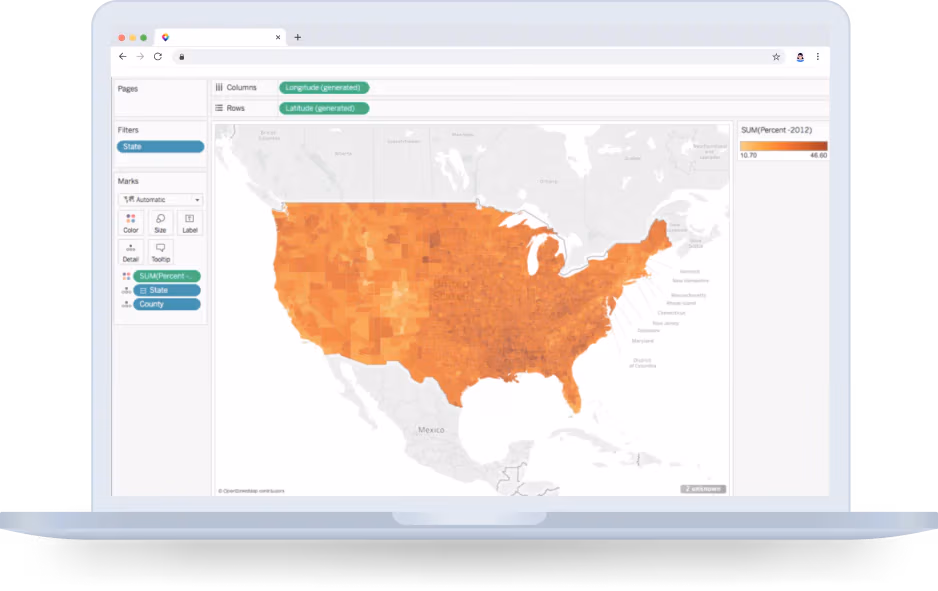Click the color icon beside SUM(Percent) pill
The height and width of the screenshot is (591, 938).
click(126, 276)
